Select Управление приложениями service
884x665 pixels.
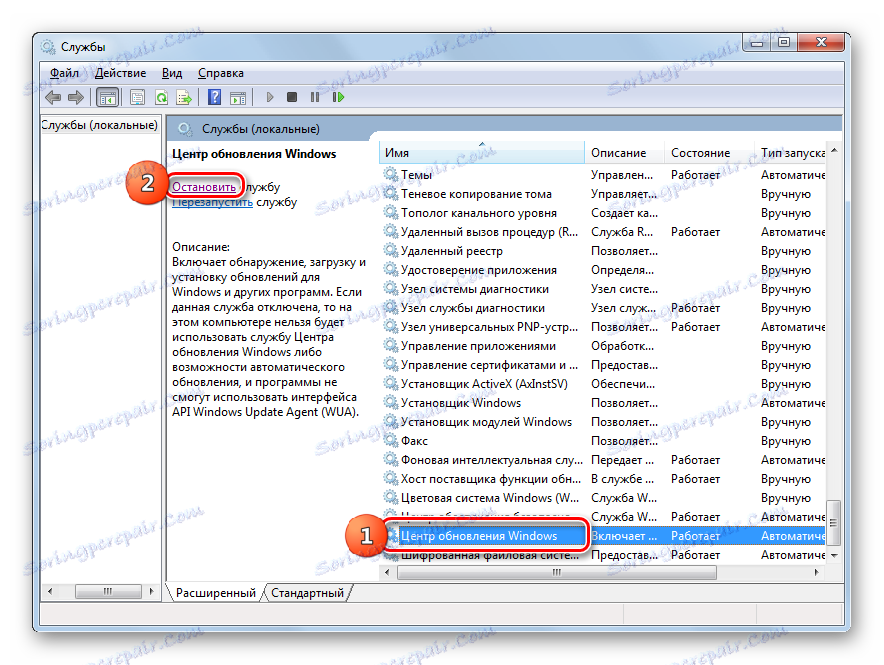603,346
